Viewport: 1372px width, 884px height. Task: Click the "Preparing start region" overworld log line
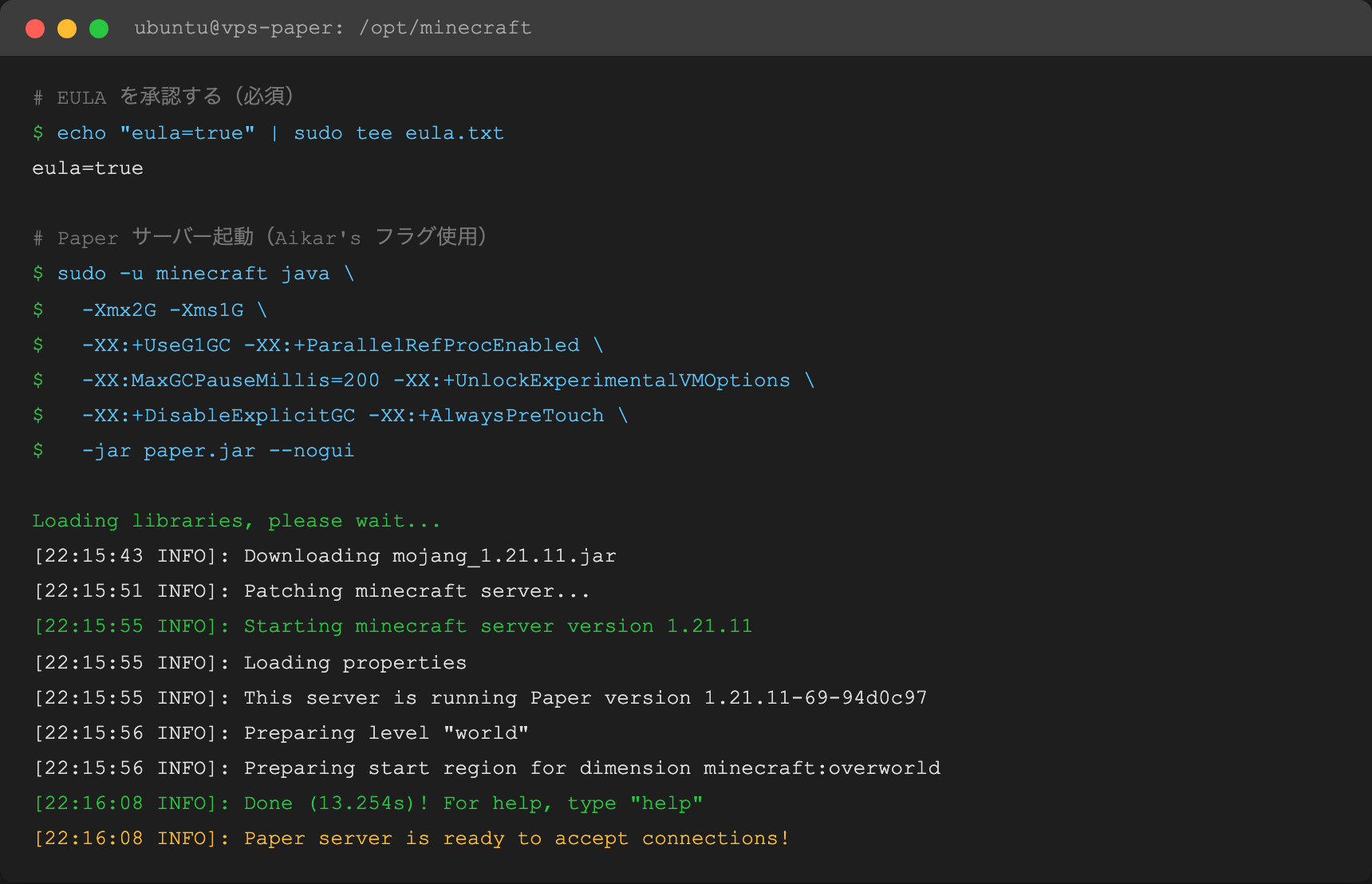click(487, 768)
